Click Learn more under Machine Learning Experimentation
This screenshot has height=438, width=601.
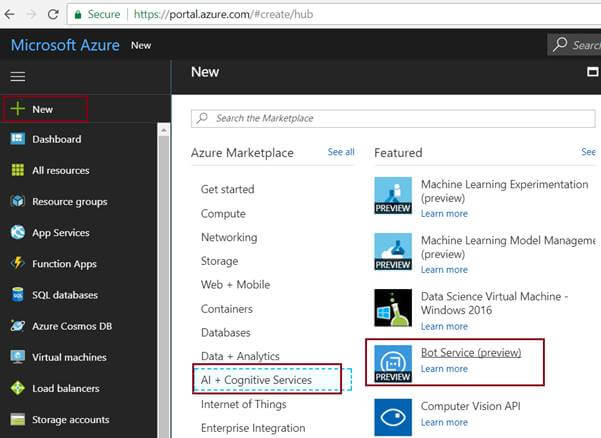[444, 214]
